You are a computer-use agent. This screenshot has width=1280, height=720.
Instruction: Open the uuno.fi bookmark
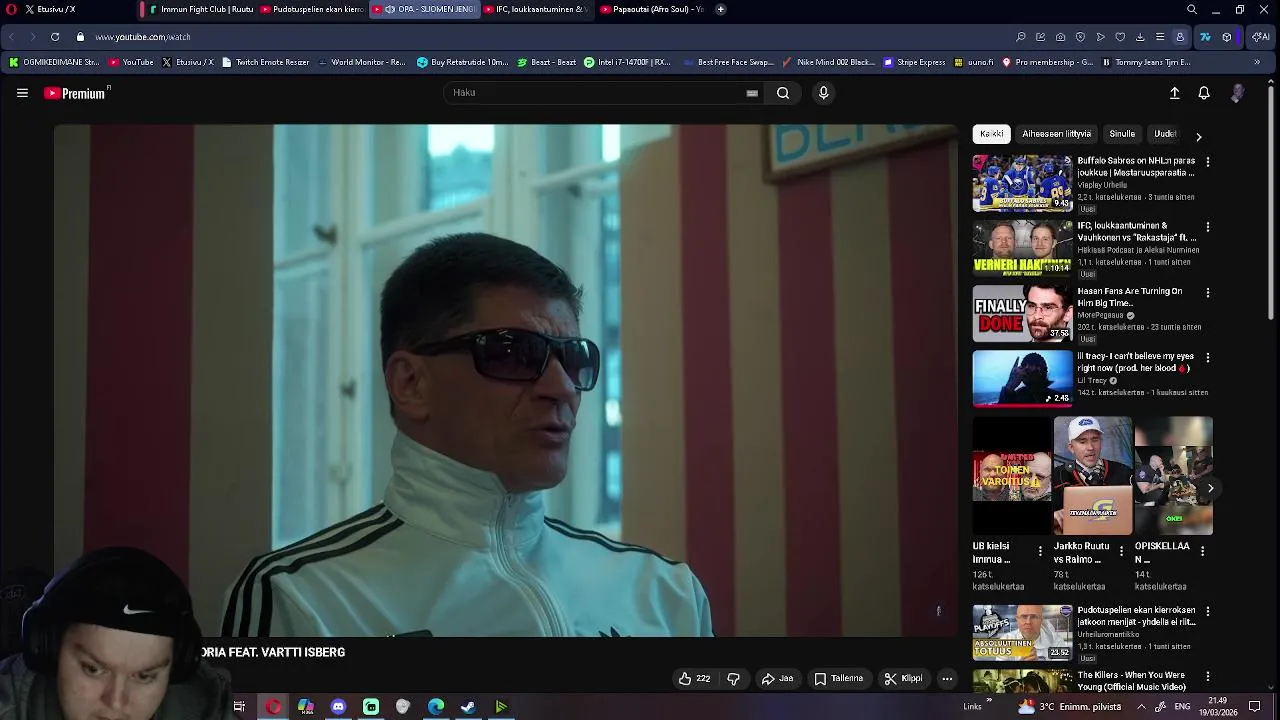click(x=974, y=62)
